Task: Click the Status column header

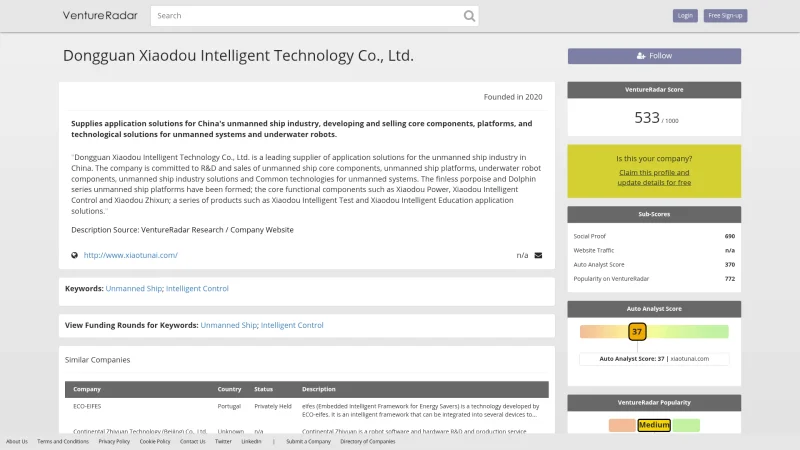Action: (263, 389)
